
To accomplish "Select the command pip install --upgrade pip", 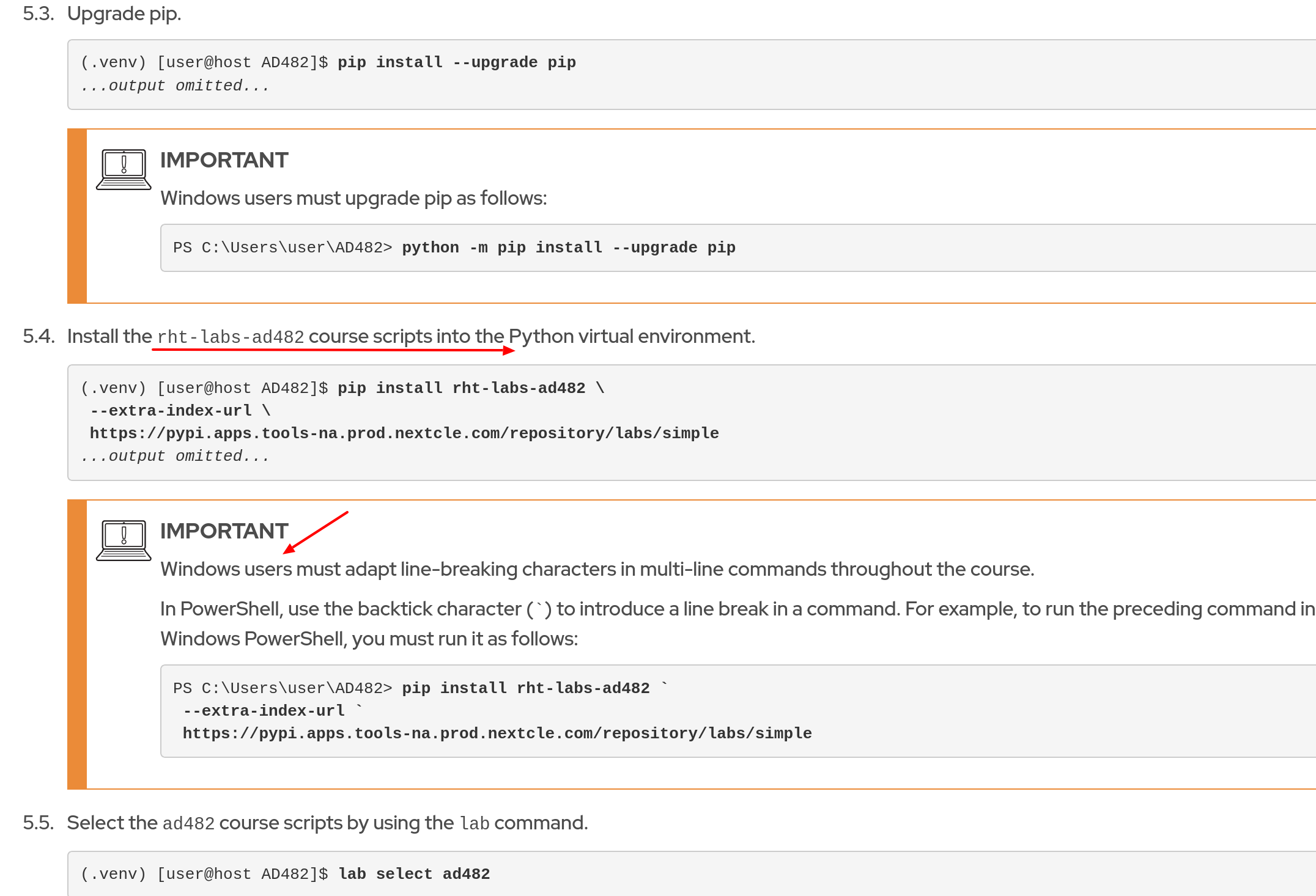I will pyautogui.click(x=457, y=61).
